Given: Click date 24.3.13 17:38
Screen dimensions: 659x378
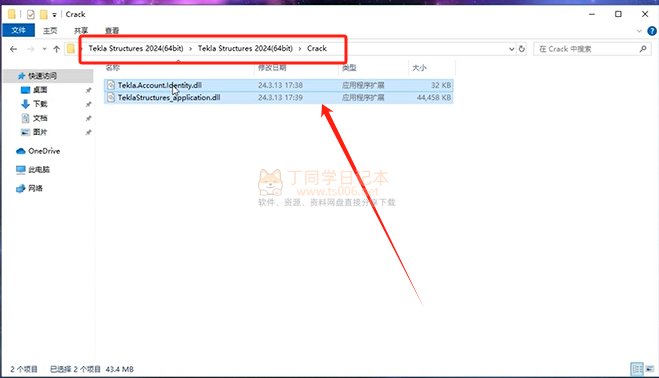Looking at the screenshot, I should click(x=280, y=85).
